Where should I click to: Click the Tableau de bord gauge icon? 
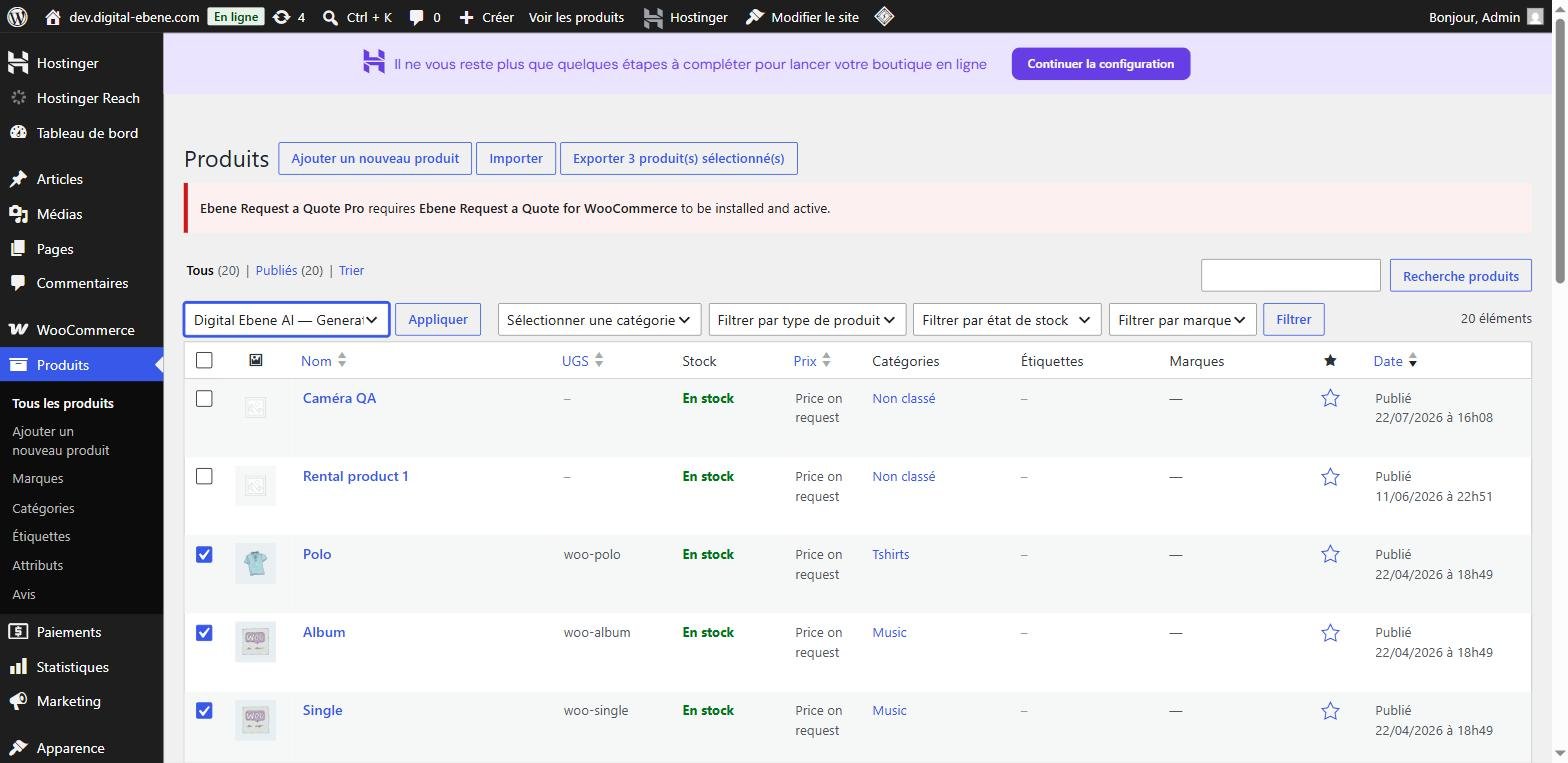click(18, 133)
